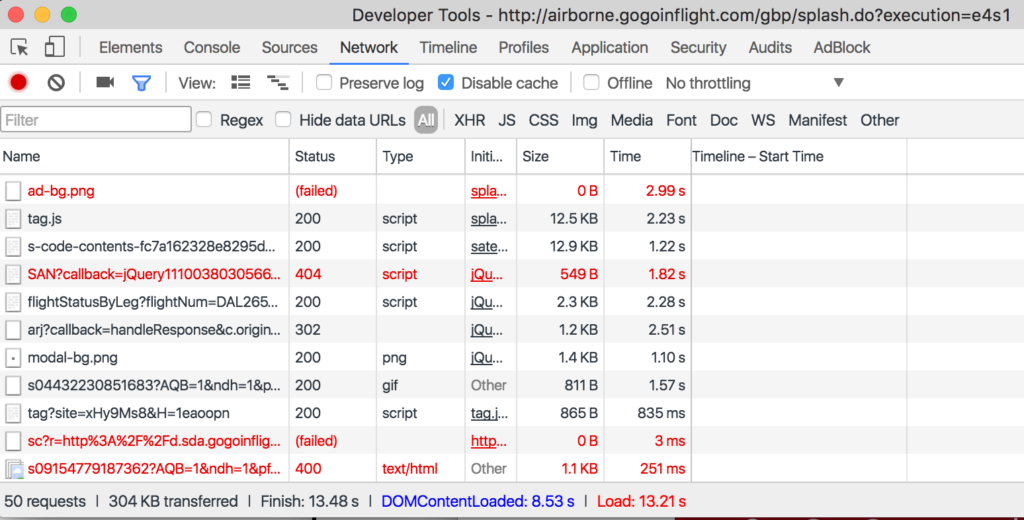Uncheck the Disable cache checkbox
Viewport: 1024px width, 520px height.
[445, 82]
